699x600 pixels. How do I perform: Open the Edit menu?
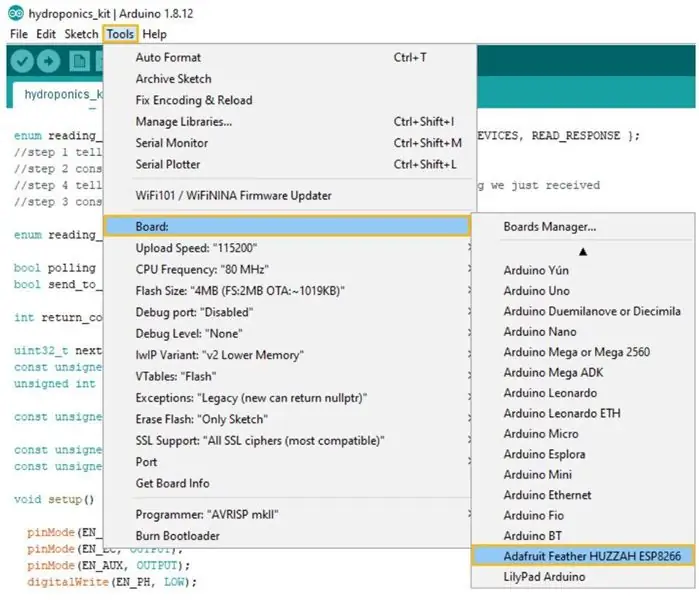[46, 34]
